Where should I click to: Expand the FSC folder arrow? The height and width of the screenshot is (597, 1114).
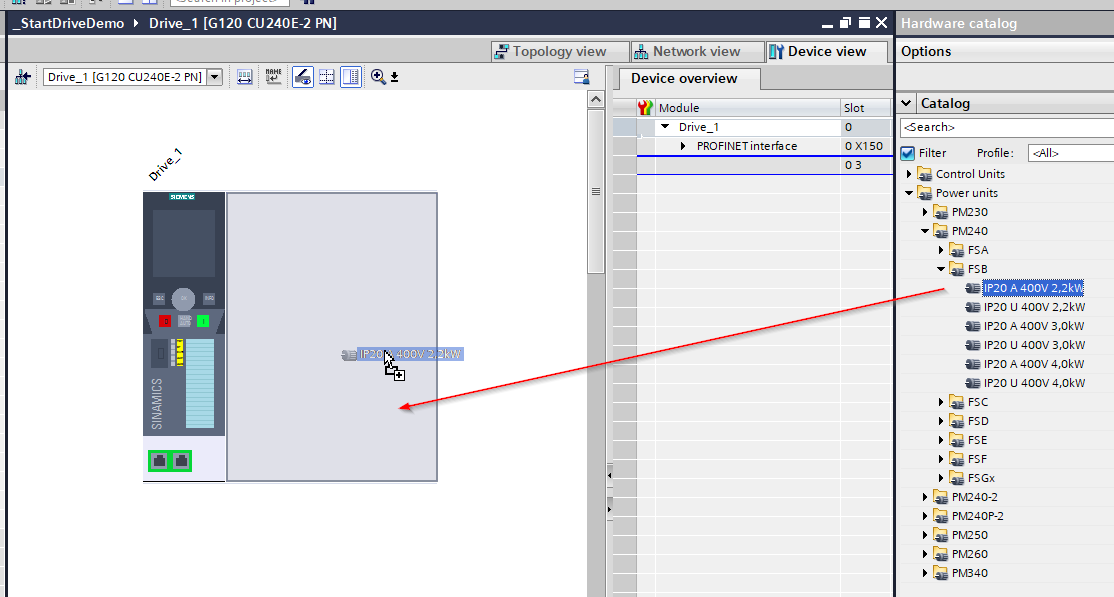tap(941, 402)
